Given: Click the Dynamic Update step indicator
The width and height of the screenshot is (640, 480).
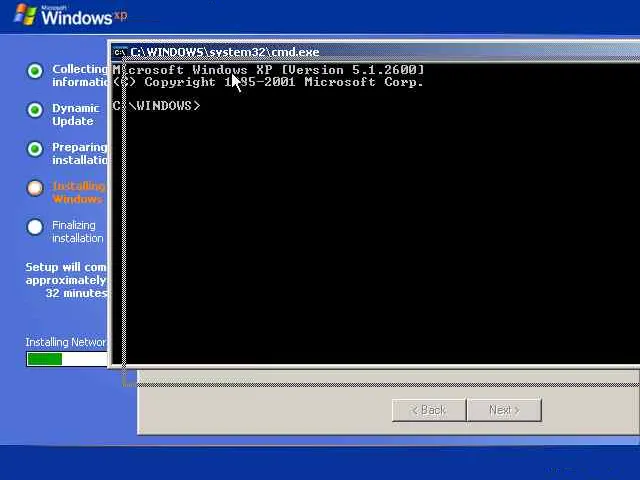Looking at the screenshot, I should click(35, 110).
